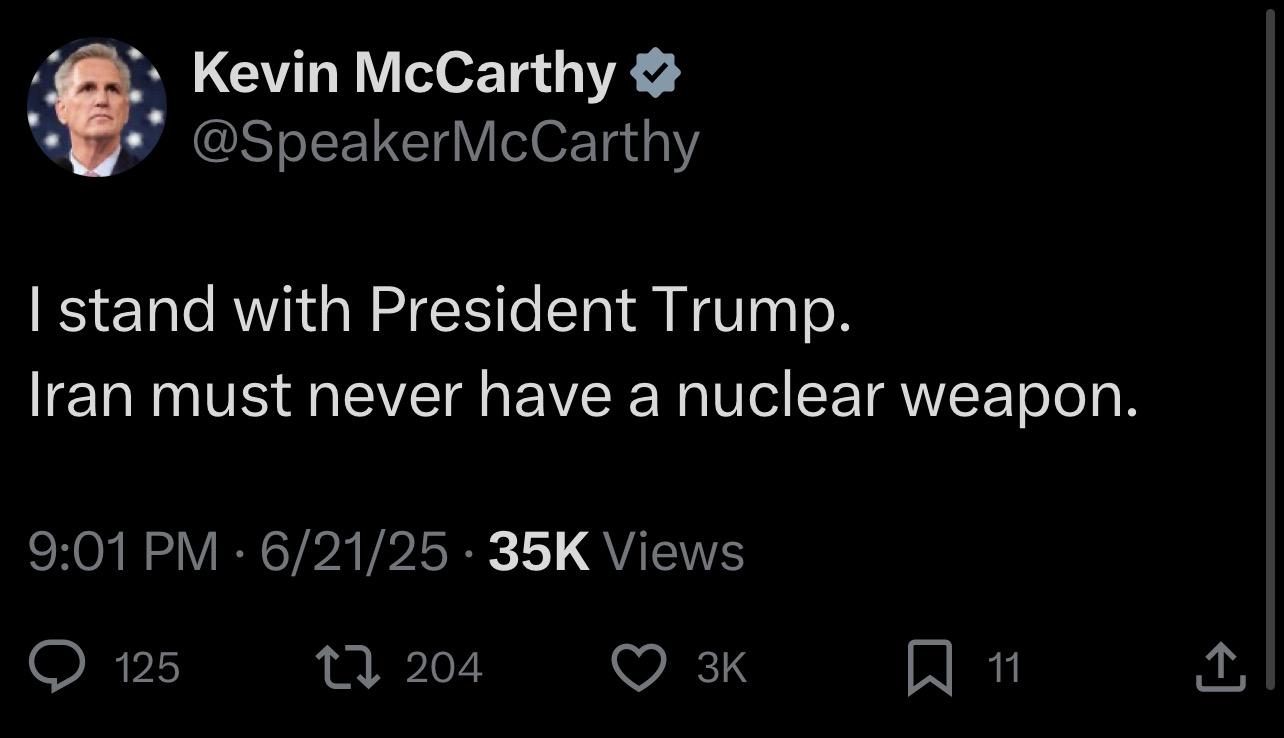Like the post with the heart icon
This screenshot has width=1284, height=738.
(x=639, y=668)
